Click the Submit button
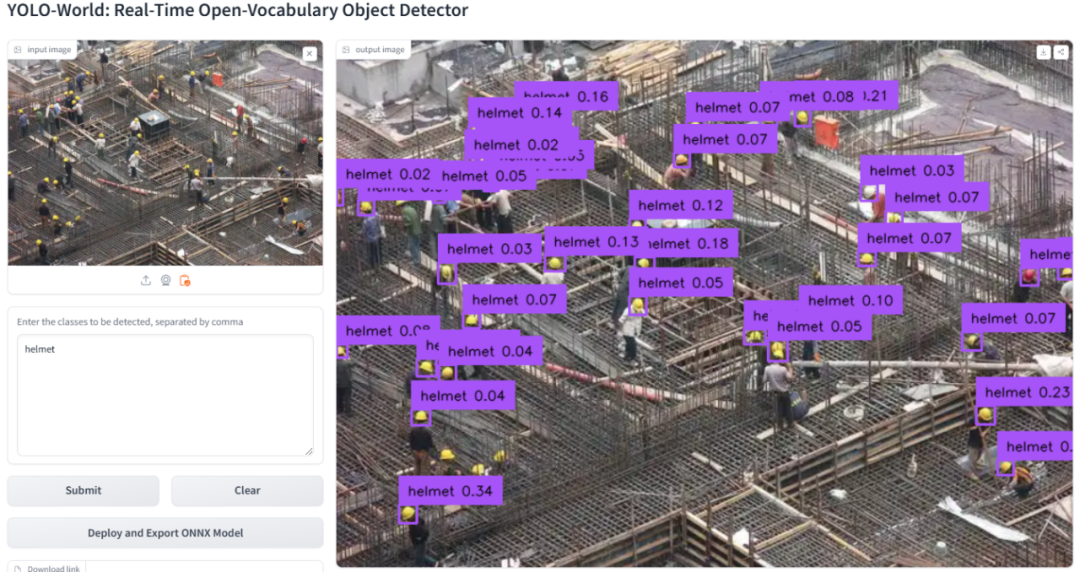 click(x=83, y=491)
